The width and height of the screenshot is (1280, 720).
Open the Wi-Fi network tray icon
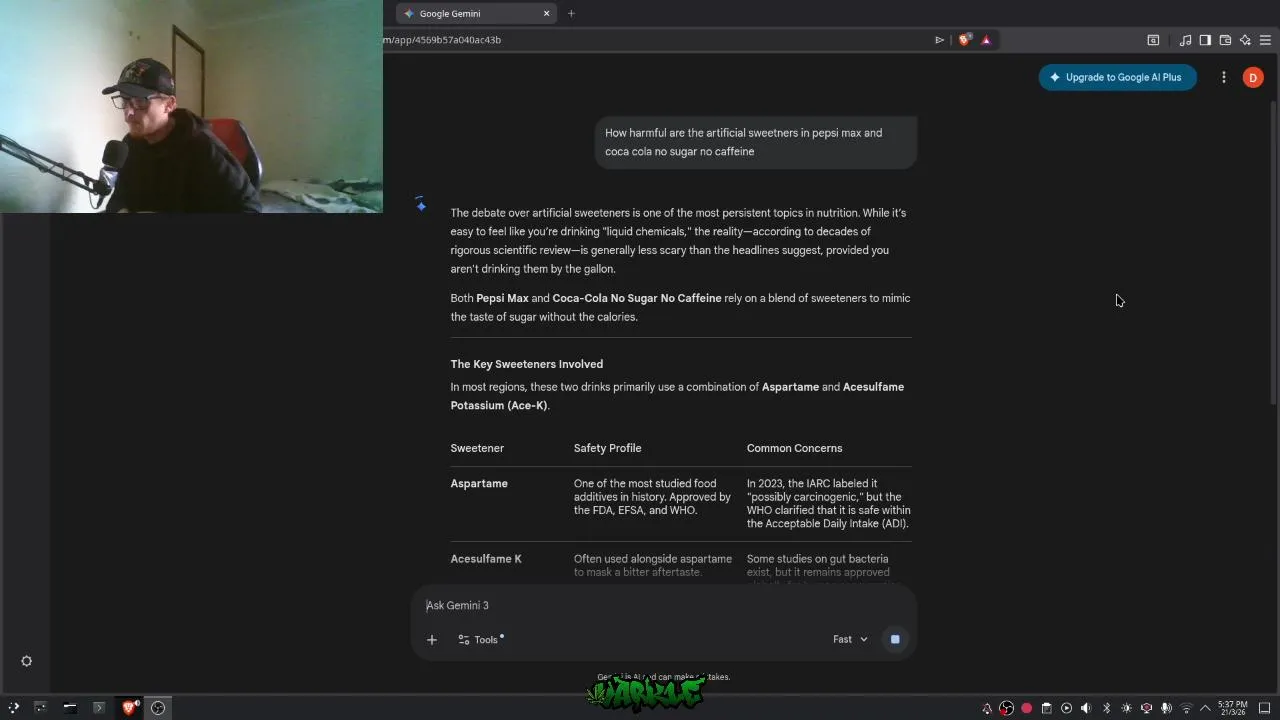point(1187,708)
